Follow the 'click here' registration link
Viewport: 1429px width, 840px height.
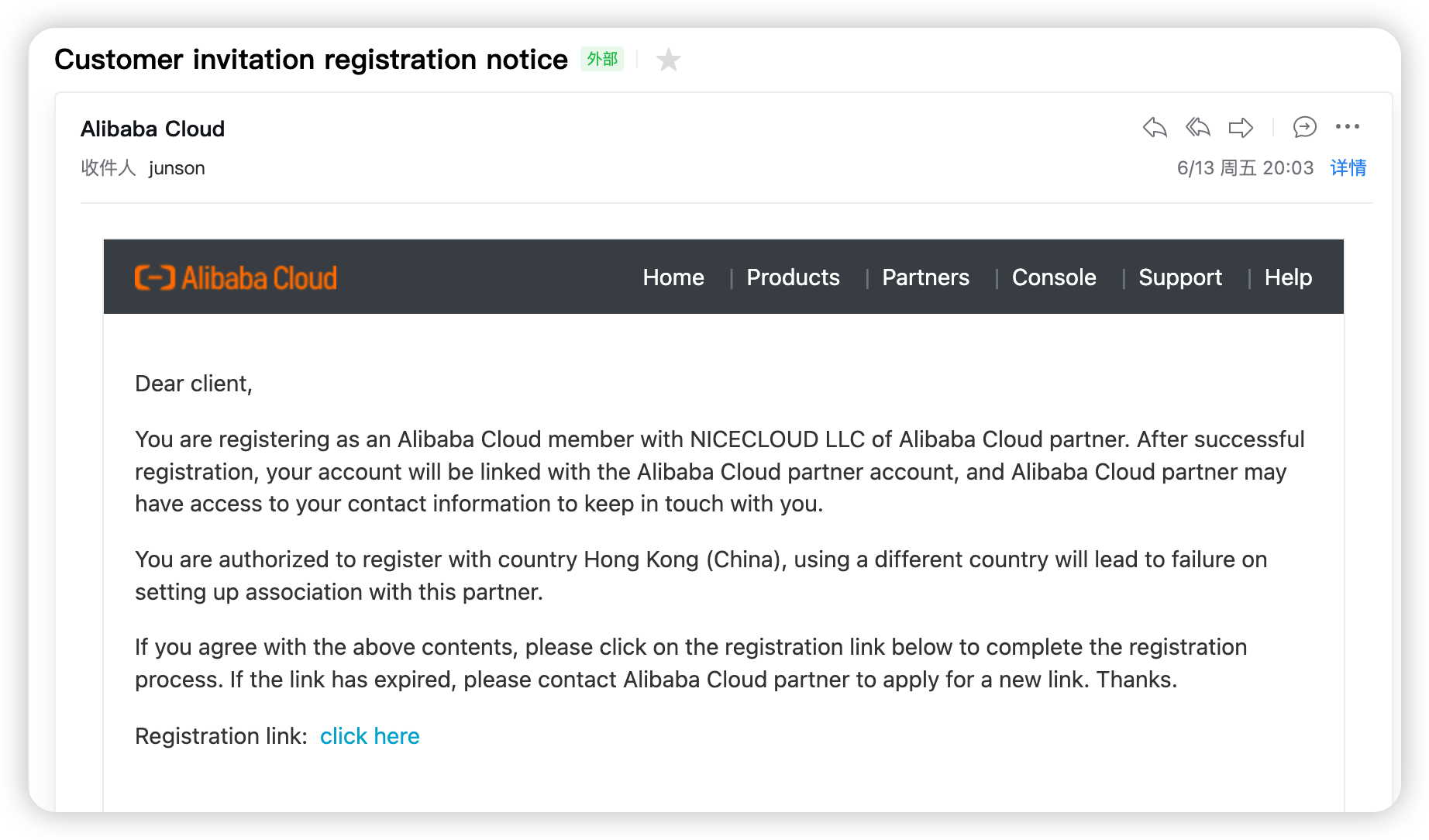[370, 736]
